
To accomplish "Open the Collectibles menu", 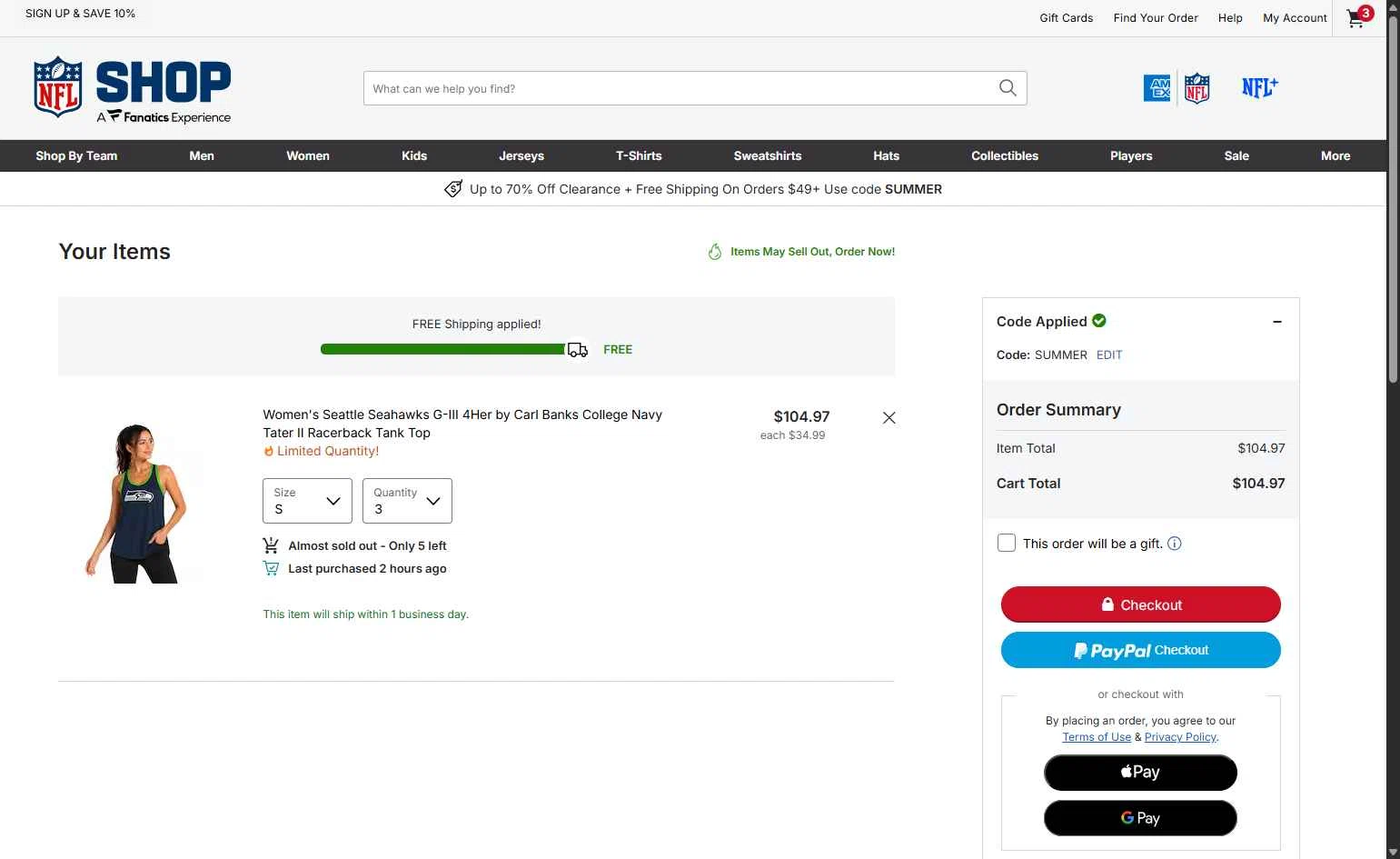I will pyautogui.click(x=1005, y=155).
